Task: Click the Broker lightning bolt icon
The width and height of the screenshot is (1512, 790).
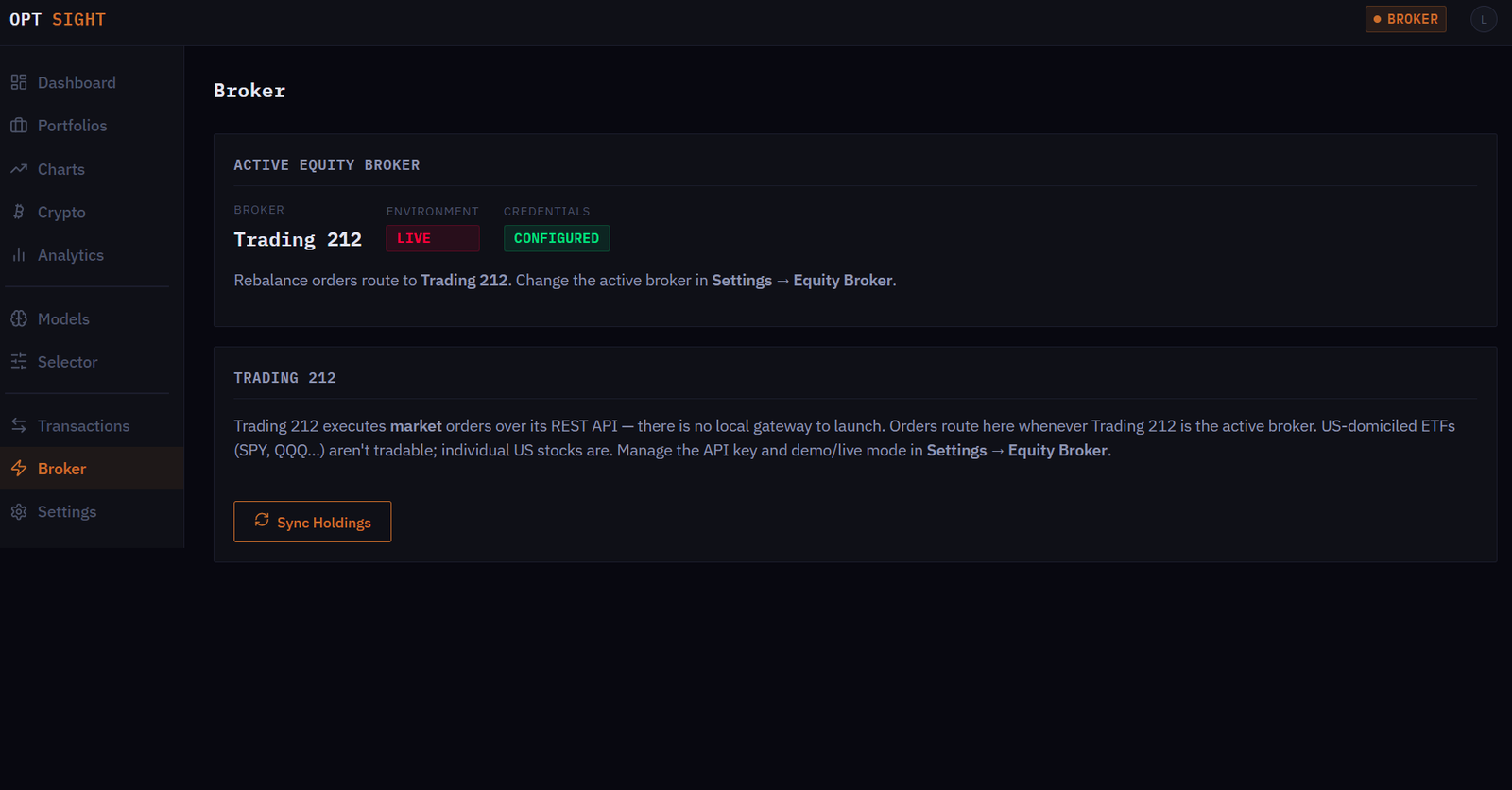Action: point(19,469)
